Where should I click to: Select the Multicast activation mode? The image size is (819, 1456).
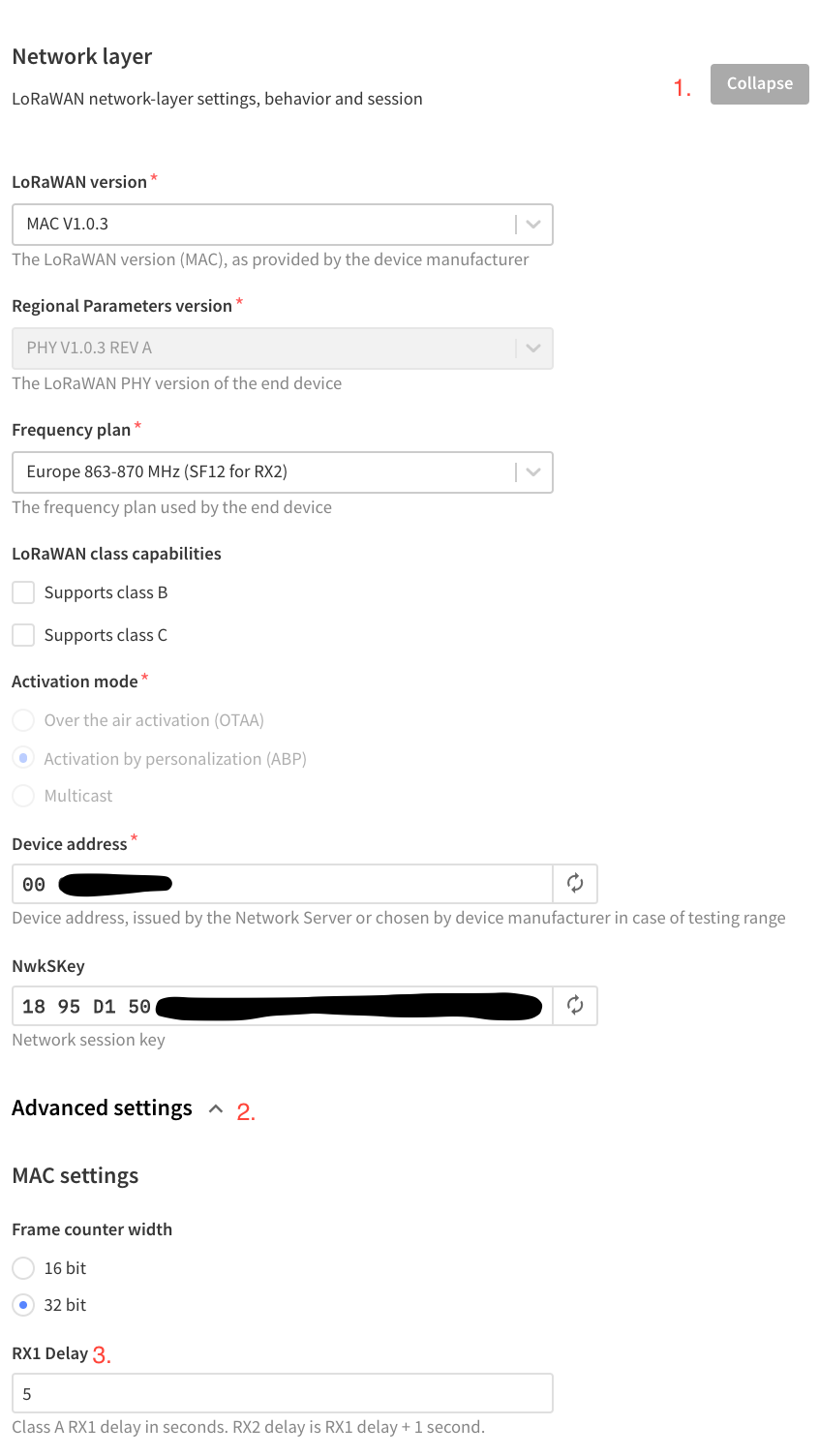pyautogui.click(x=22, y=795)
